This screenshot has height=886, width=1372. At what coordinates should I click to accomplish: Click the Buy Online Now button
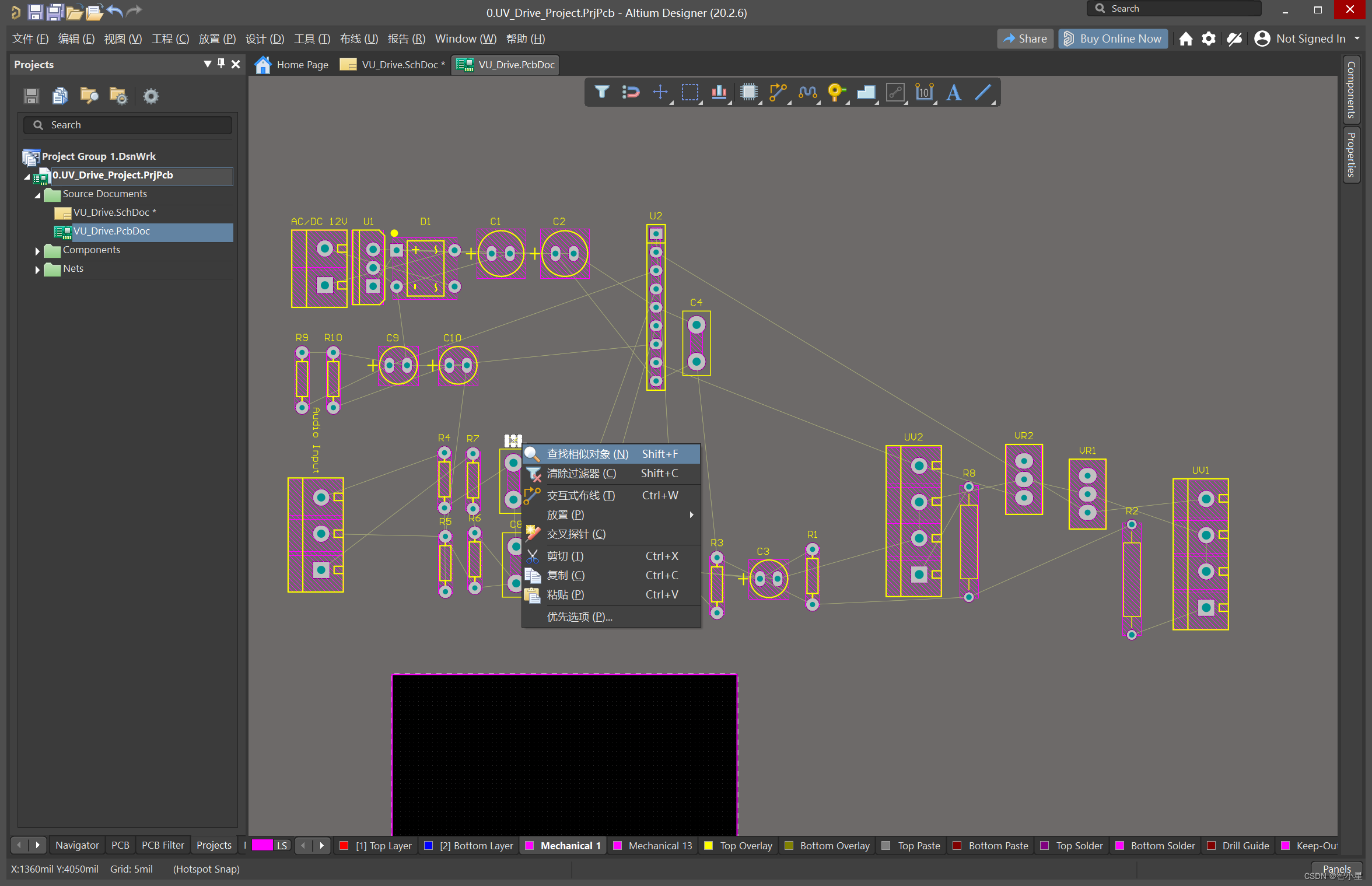1113,38
